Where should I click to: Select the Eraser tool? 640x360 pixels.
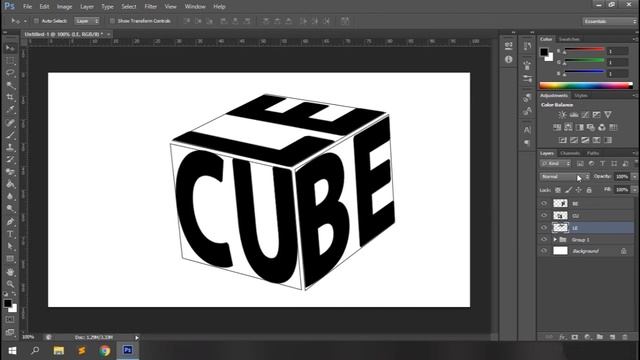pos(10,172)
